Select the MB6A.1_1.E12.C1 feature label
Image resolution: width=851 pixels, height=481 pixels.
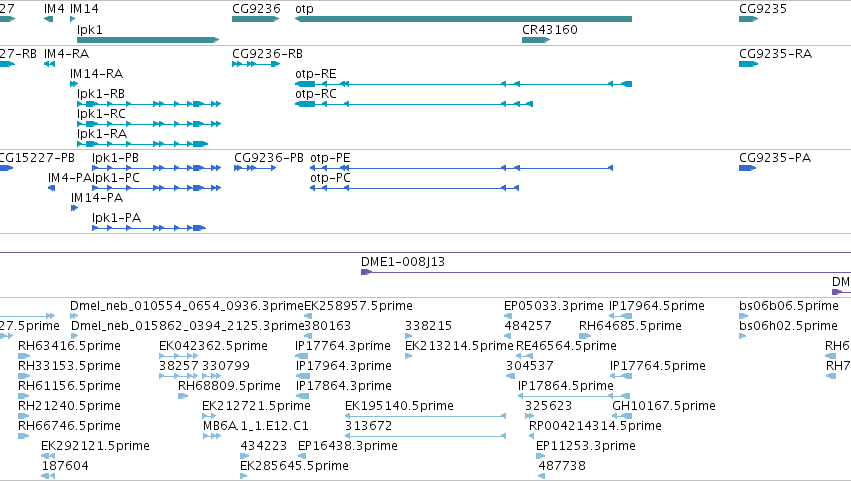(256, 427)
